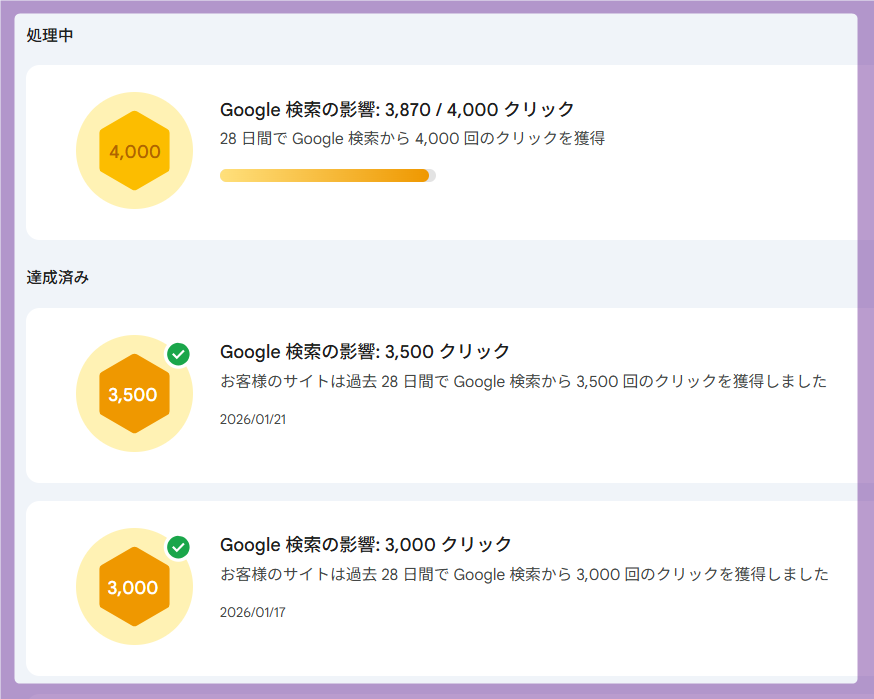This screenshot has width=874, height=699.
Task: Click the 3,500 回のクリックを獲得しました description
Action: tap(523, 381)
